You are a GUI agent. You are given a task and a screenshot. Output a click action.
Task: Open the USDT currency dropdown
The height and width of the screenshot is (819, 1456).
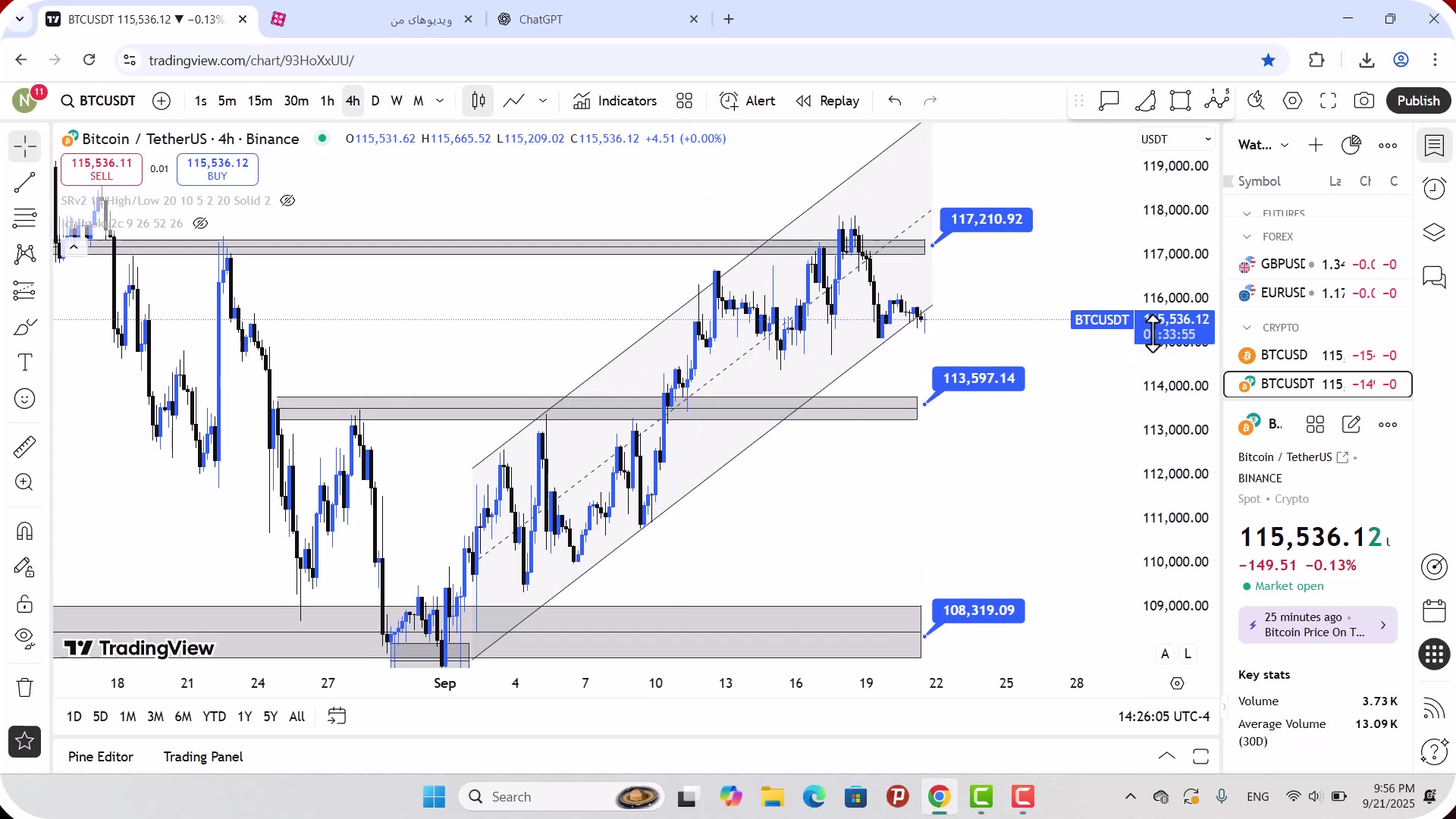[1176, 140]
